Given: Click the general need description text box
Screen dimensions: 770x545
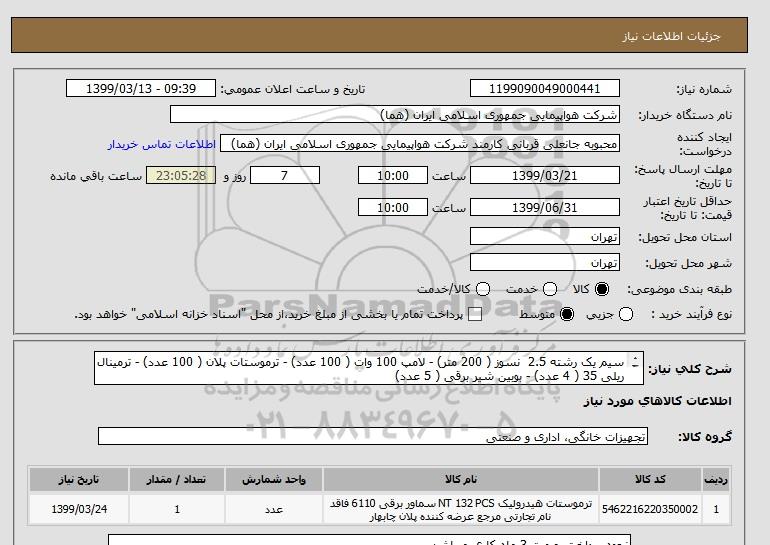Looking at the screenshot, I should tap(369, 368).
